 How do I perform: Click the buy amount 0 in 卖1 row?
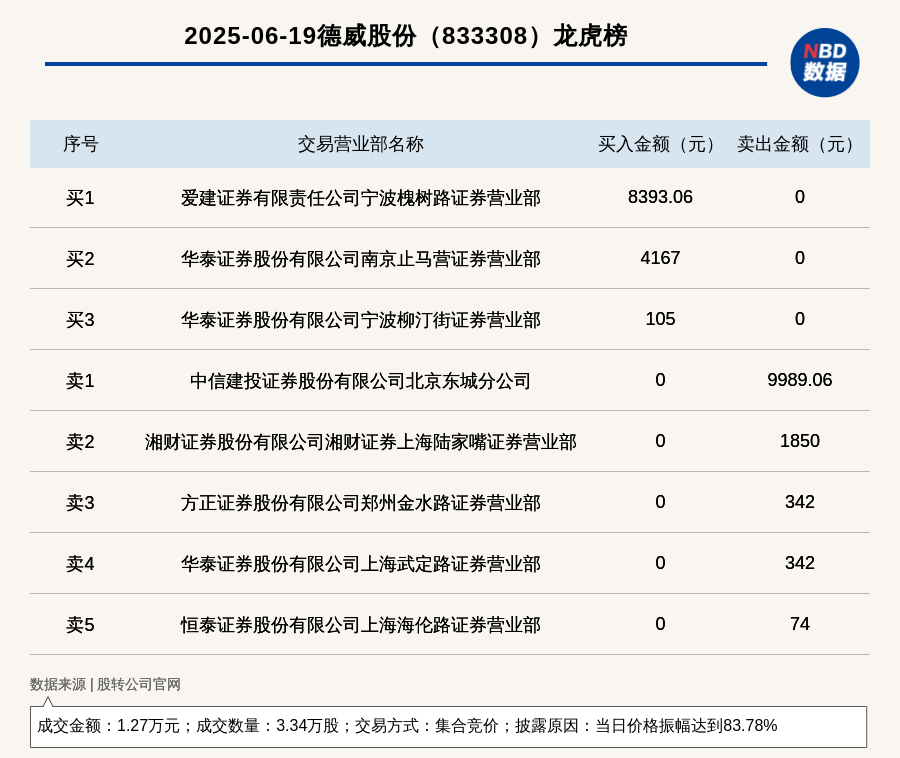tap(660, 379)
